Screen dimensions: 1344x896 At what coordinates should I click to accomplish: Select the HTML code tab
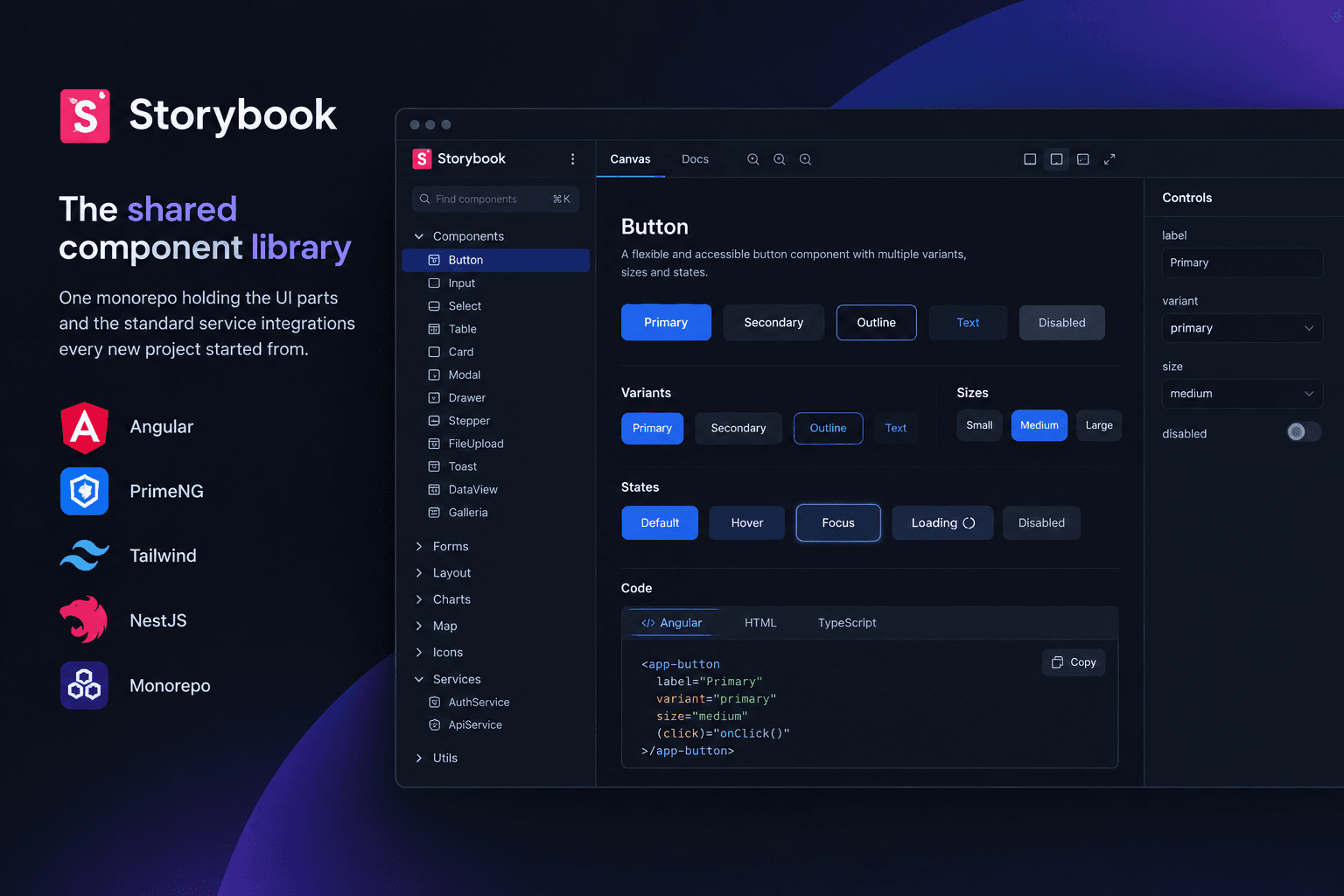coord(760,623)
